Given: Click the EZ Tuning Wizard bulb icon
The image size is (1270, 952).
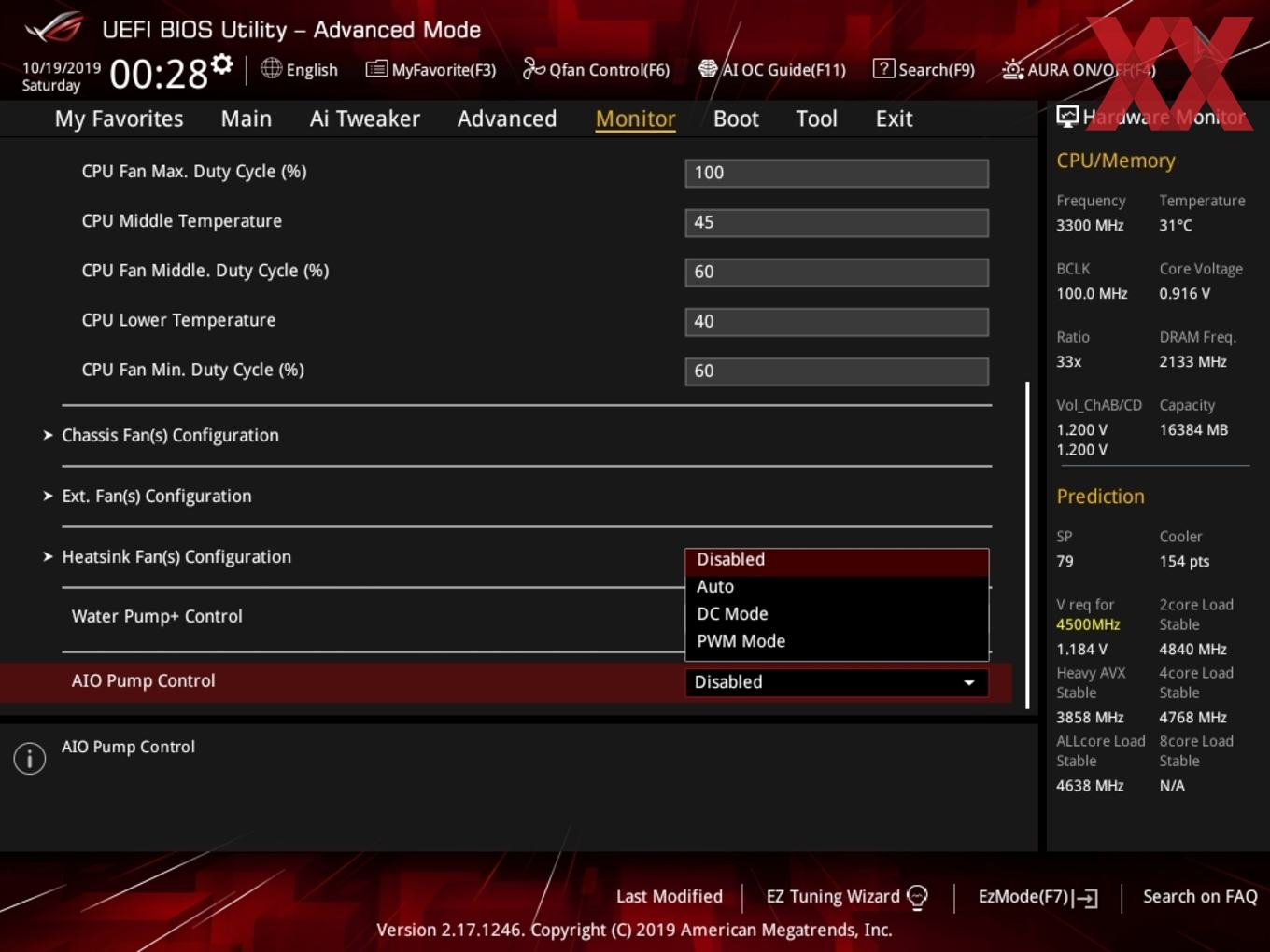Looking at the screenshot, I should (x=918, y=897).
